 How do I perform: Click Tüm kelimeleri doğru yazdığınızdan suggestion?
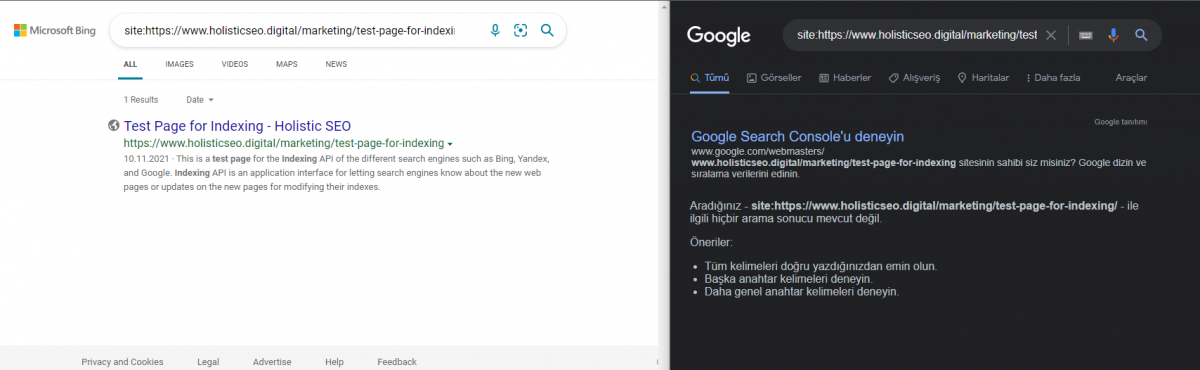tap(821, 266)
